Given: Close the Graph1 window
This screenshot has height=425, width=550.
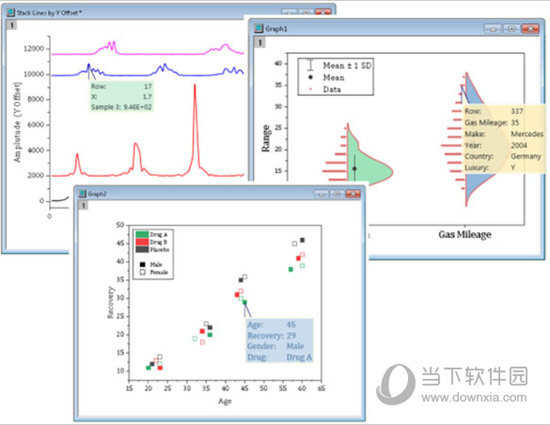Looking at the screenshot, I should (x=530, y=29).
